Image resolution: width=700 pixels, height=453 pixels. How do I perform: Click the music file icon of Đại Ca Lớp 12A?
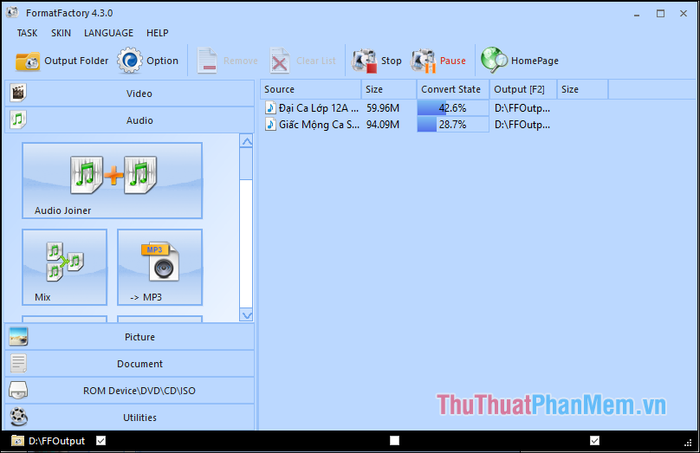pyautogui.click(x=270, y=108)
